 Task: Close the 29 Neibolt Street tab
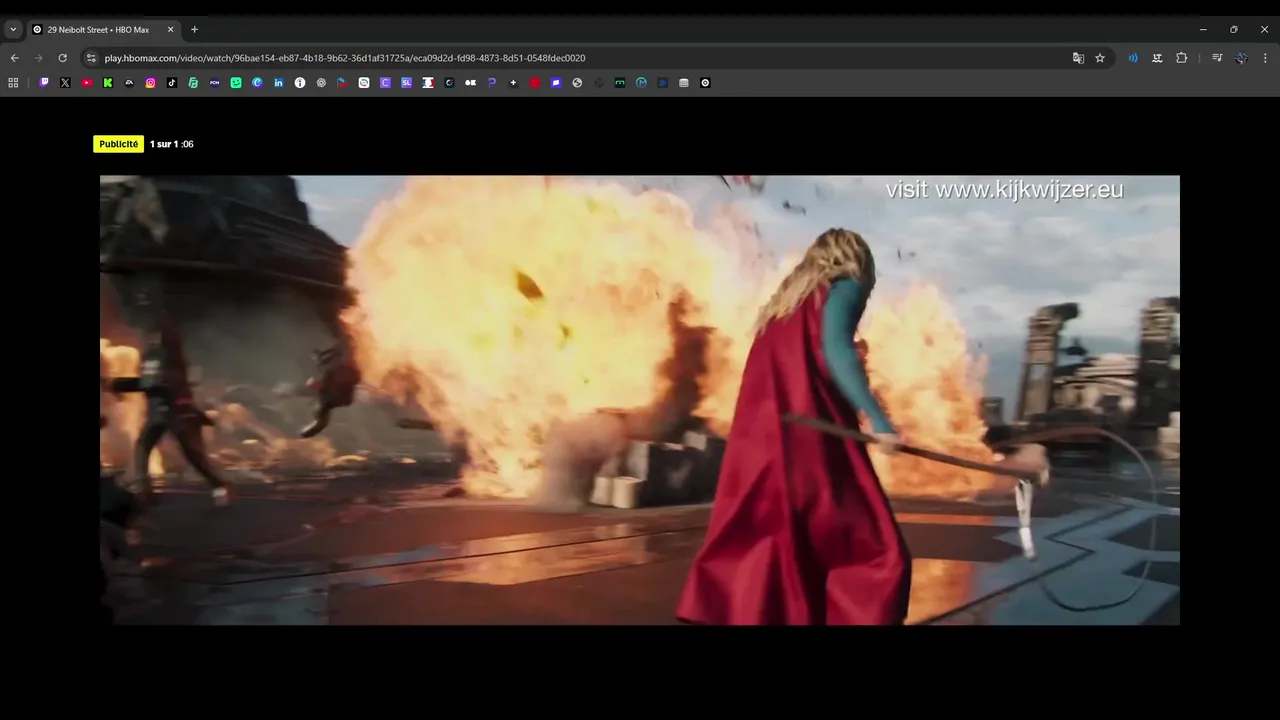[x=170, y=30]
